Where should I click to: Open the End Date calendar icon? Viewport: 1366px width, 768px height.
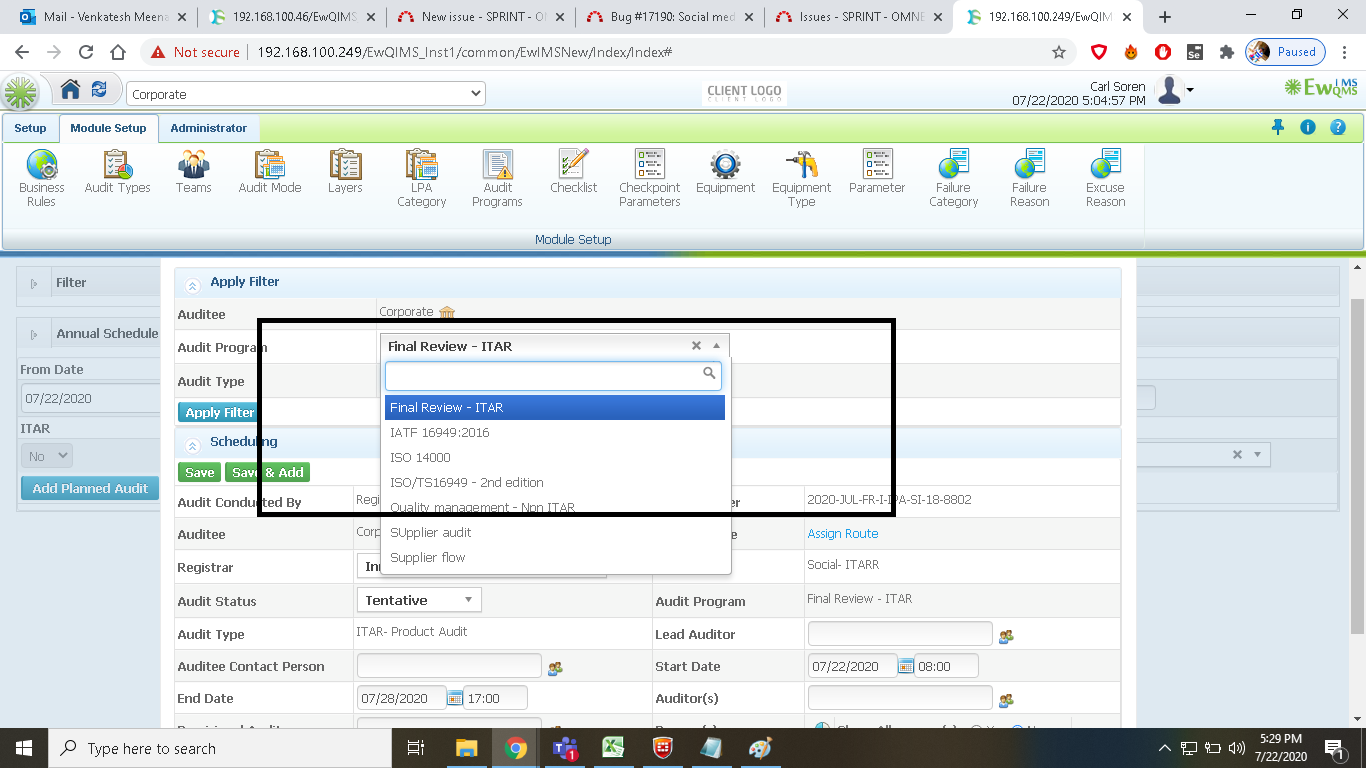(454, 698)
